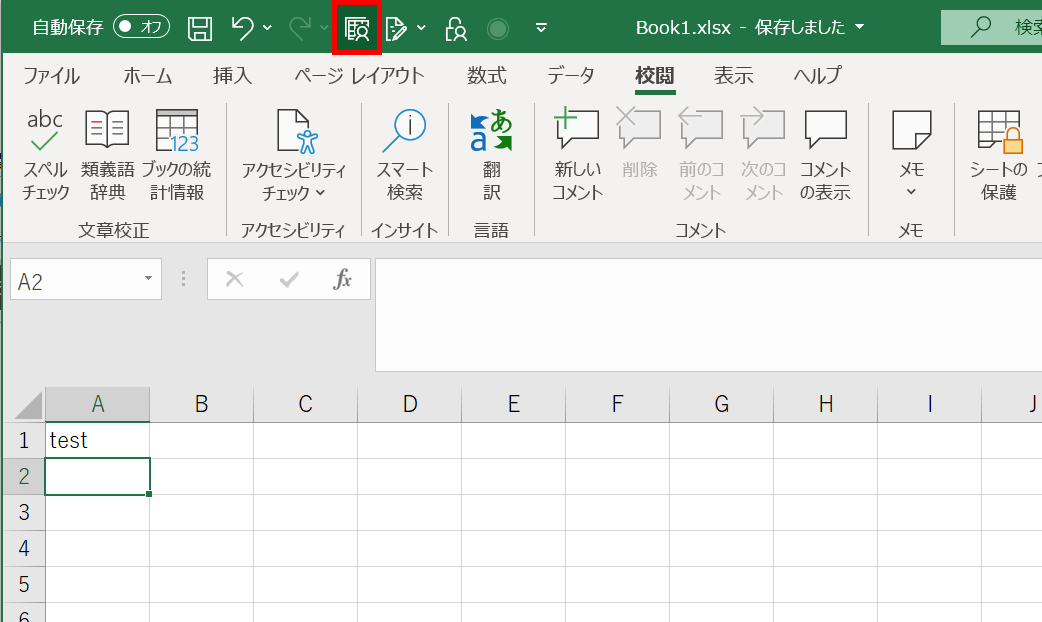Run スペルチェック spell check

pyautogui.click(x=45, y=156)
